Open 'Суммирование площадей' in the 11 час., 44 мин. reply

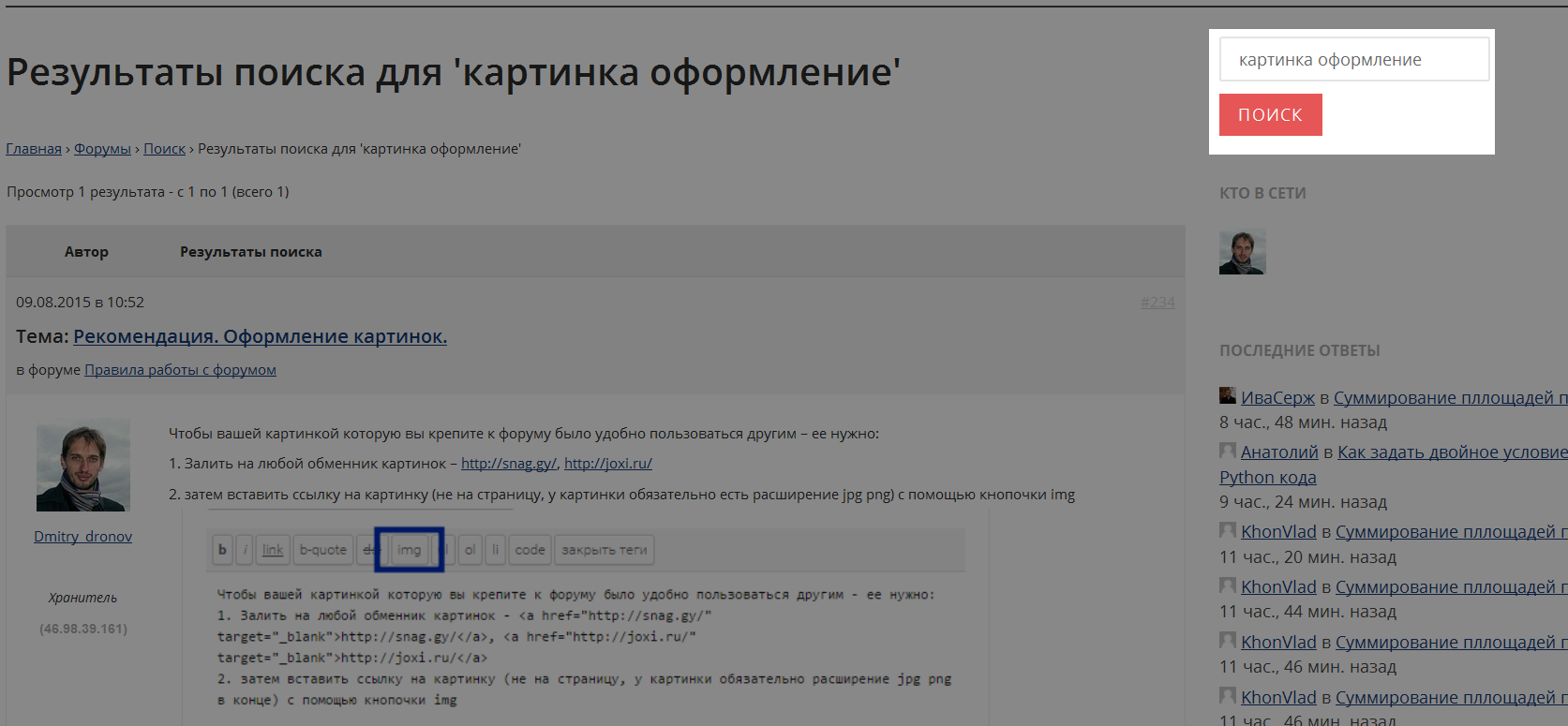click(x=1452, y=587)
